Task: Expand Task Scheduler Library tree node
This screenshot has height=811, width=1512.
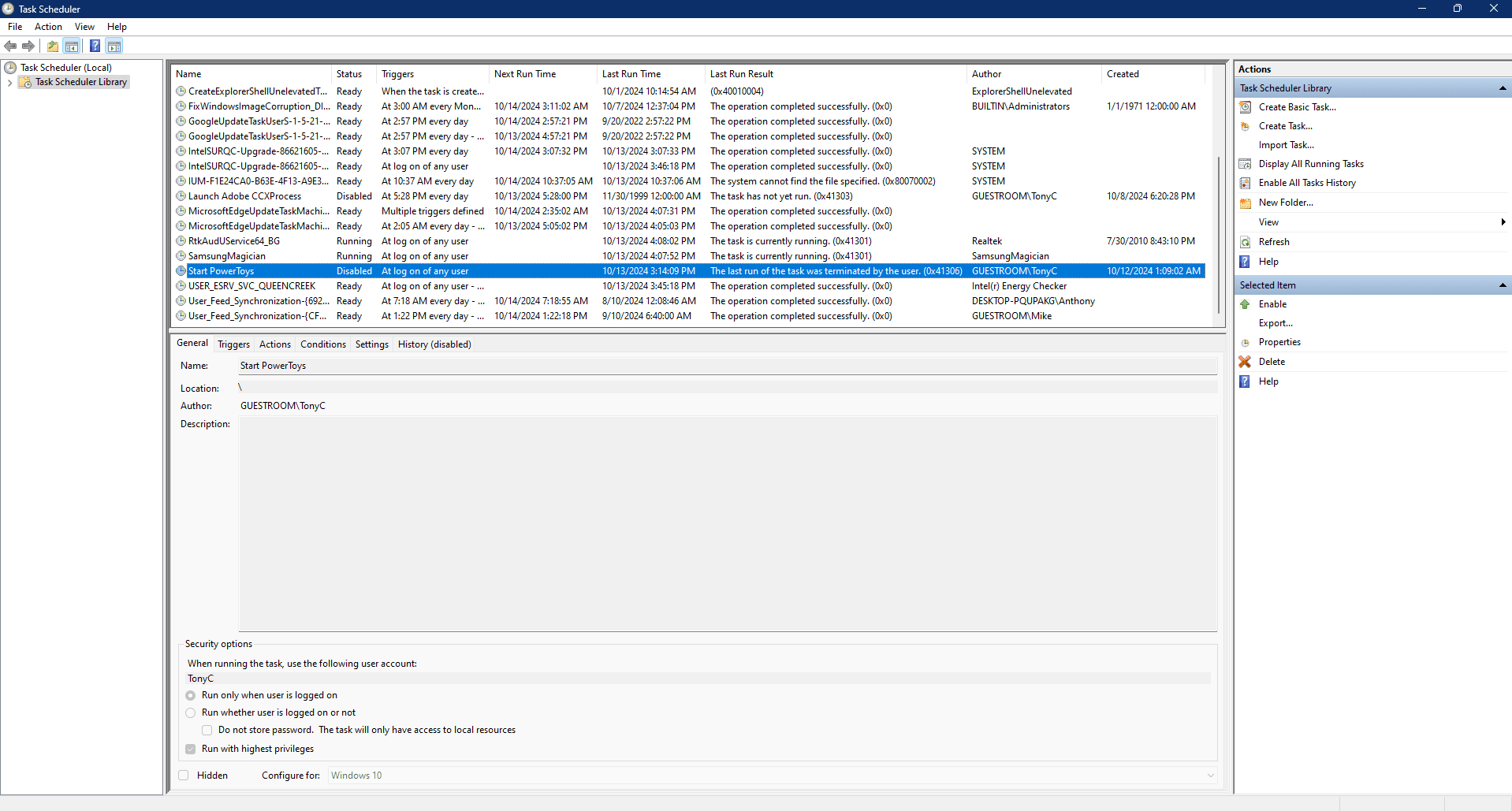Action: click(9, 82)
